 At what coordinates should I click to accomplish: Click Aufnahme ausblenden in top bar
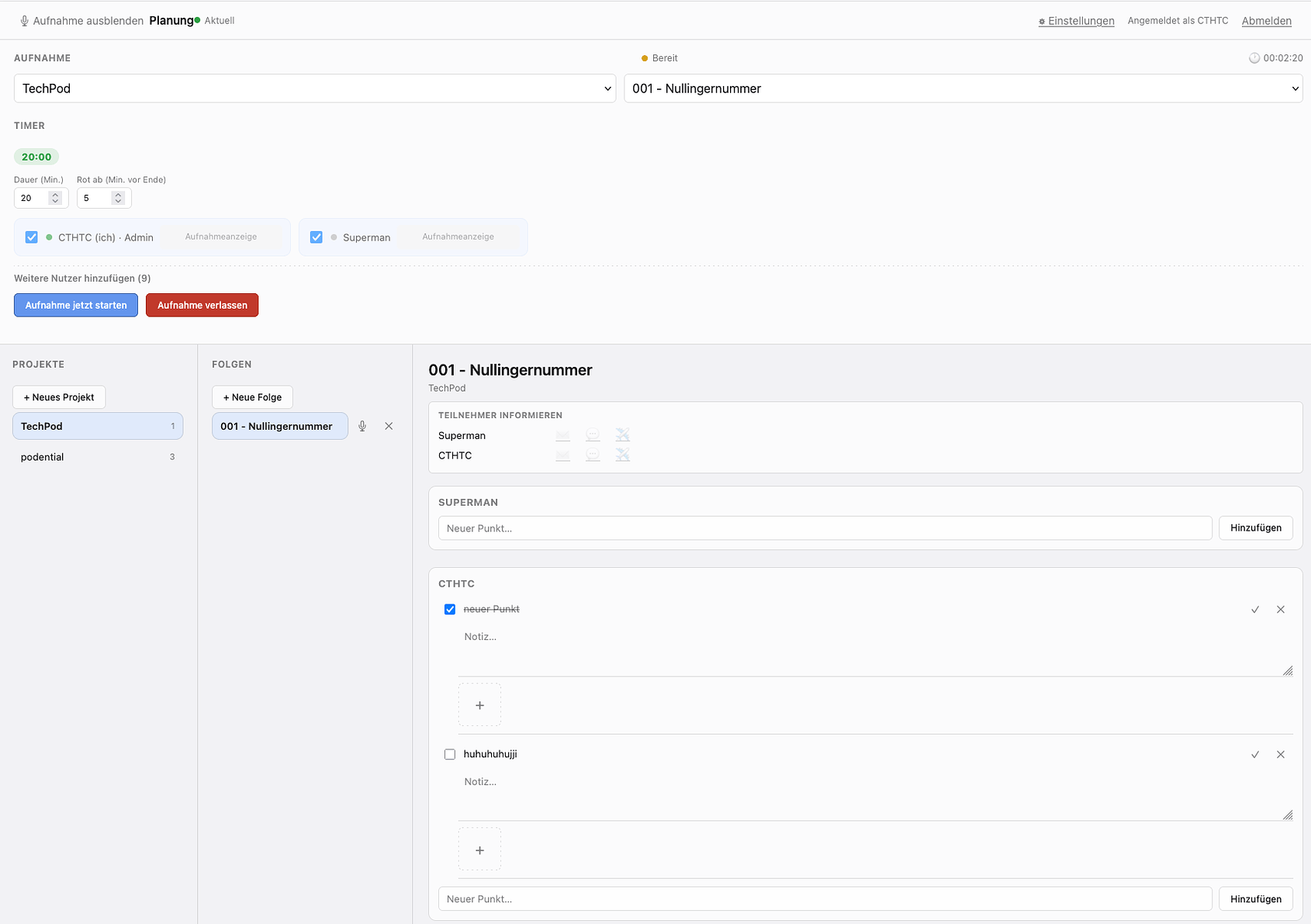pyautogui.click(x=88, y=21)
